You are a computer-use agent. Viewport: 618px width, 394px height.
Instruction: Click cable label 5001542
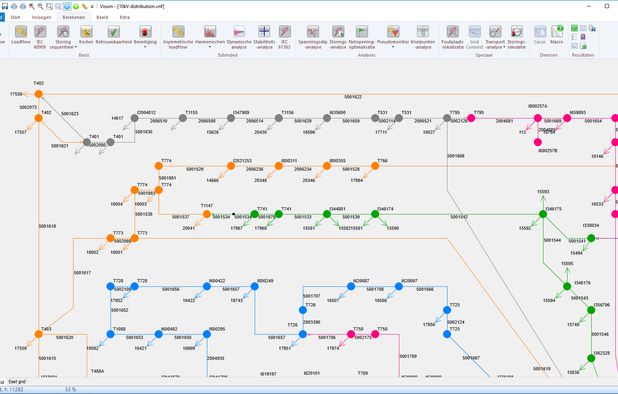(459, 217)
